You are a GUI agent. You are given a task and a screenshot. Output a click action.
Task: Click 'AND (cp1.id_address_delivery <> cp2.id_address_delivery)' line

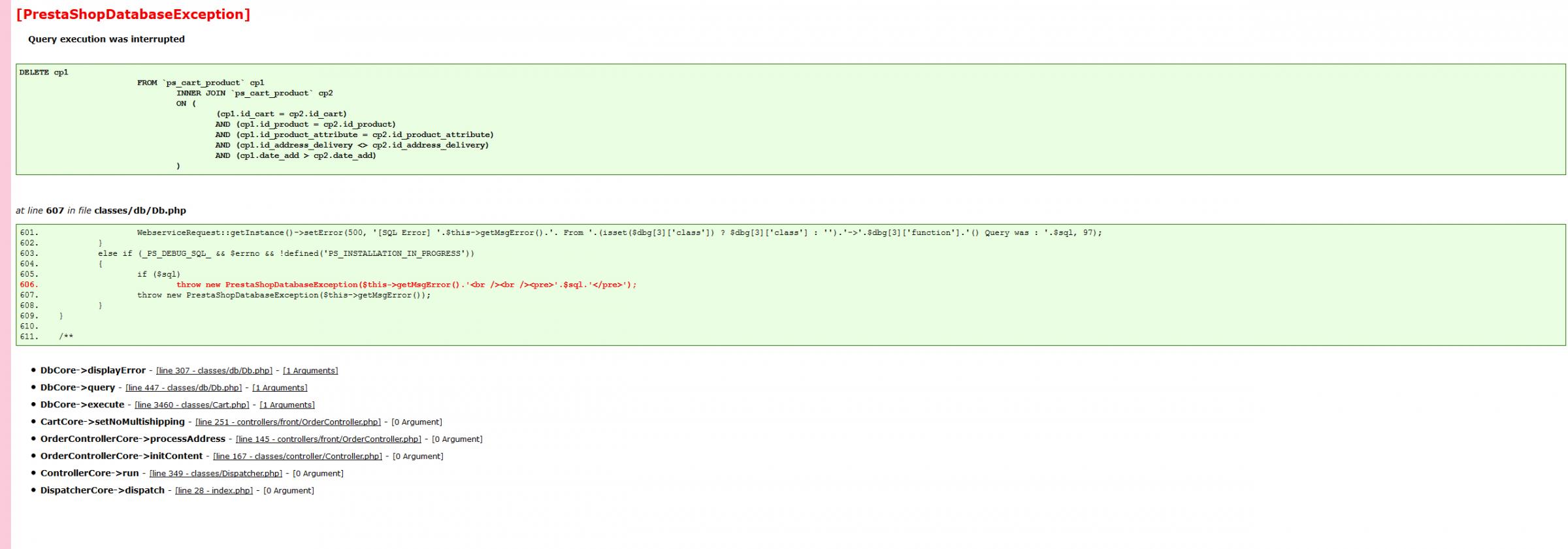(x=352, y=146)
